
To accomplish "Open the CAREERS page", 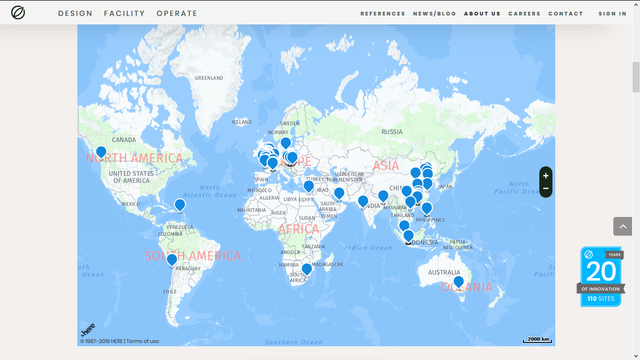I will point(524,13).
